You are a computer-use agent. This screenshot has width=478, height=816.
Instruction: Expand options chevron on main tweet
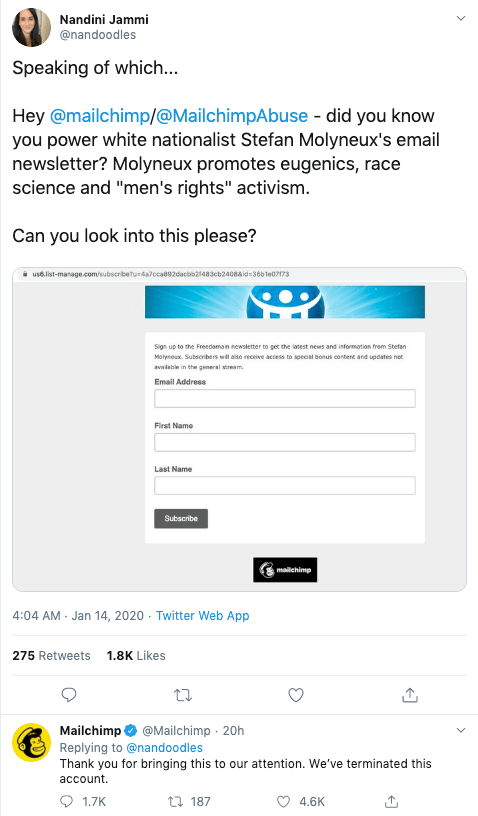461,19
